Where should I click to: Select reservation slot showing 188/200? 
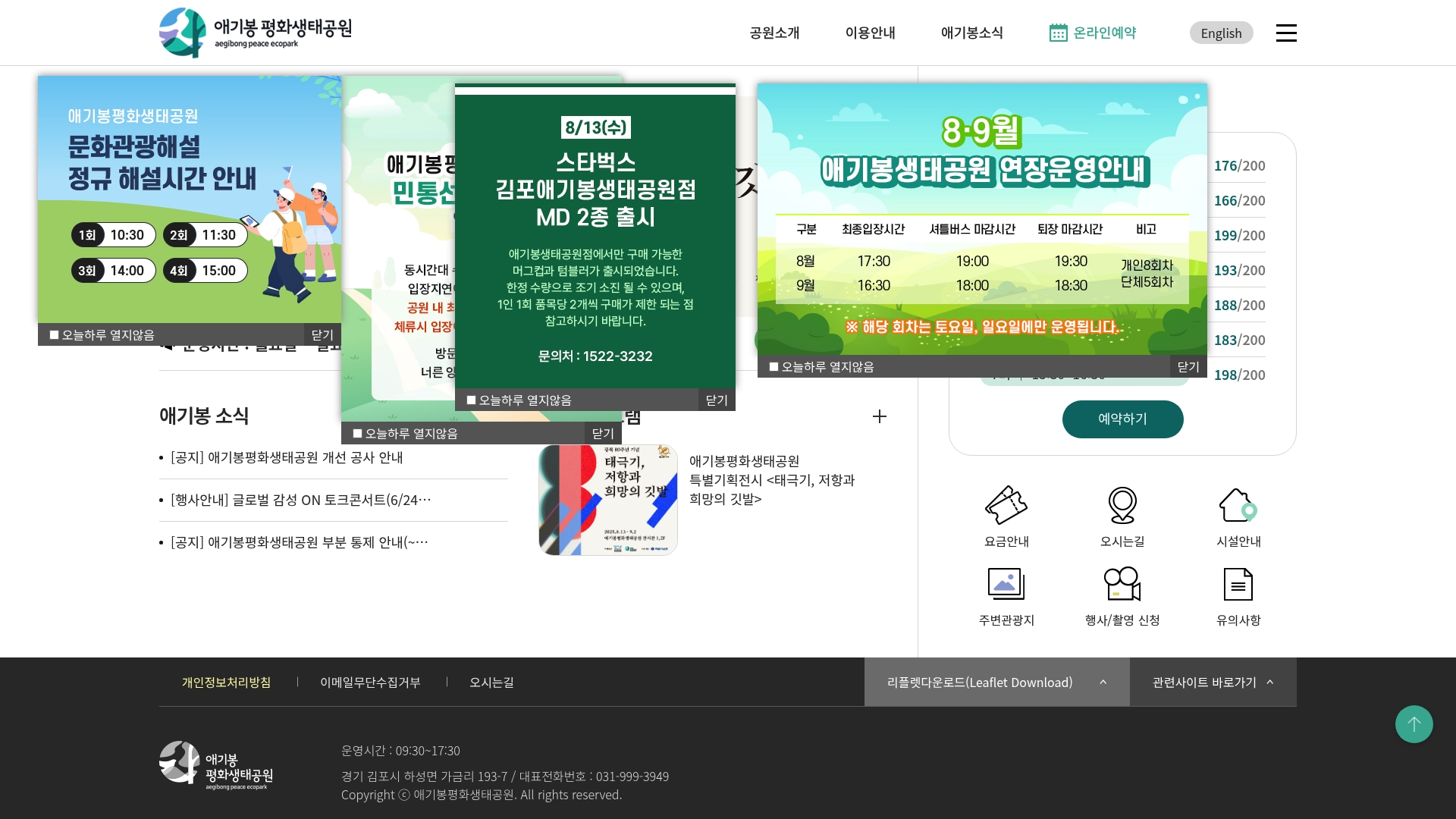coord(1239,305)
